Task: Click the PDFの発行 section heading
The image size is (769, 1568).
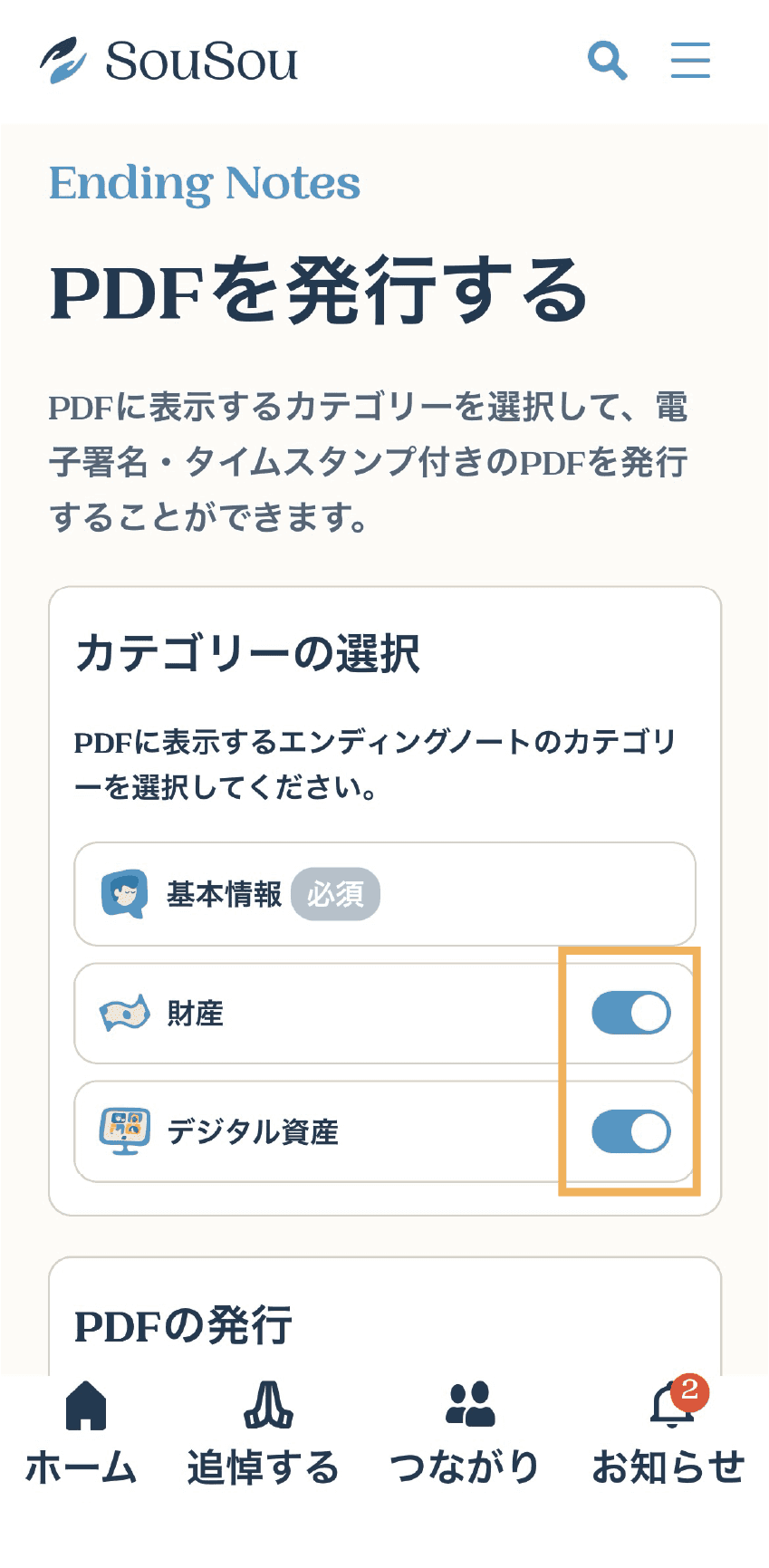Action: (183, 1326)
